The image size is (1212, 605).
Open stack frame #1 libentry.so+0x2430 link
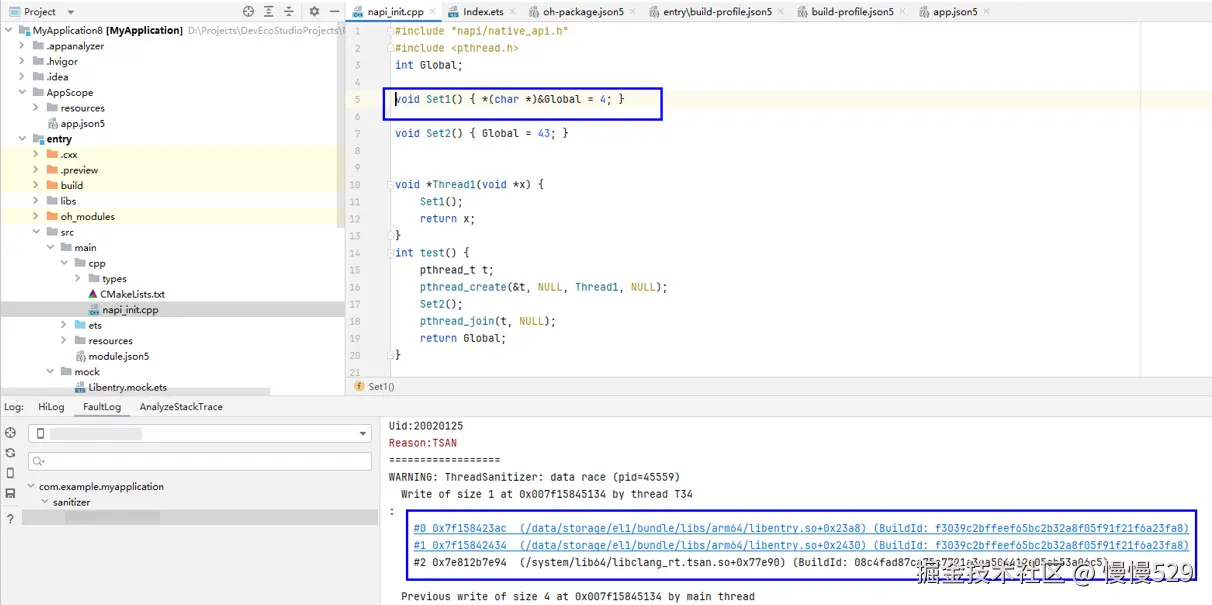801,545
